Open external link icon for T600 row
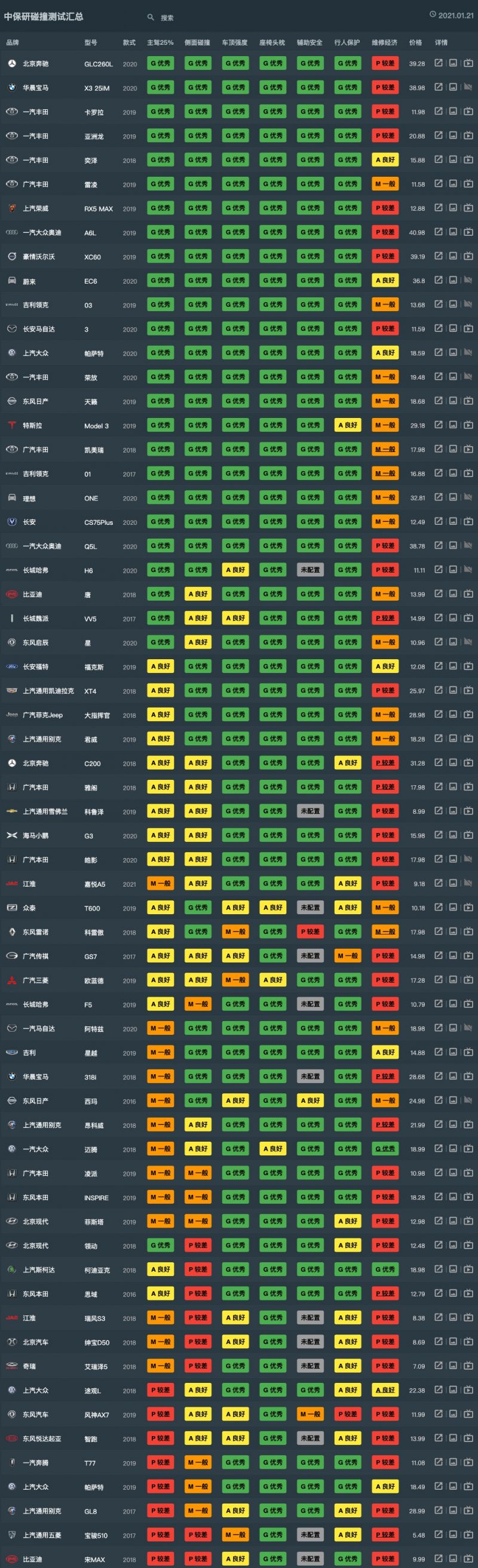This screenshot has width=478, height=1568. point(439,908)
